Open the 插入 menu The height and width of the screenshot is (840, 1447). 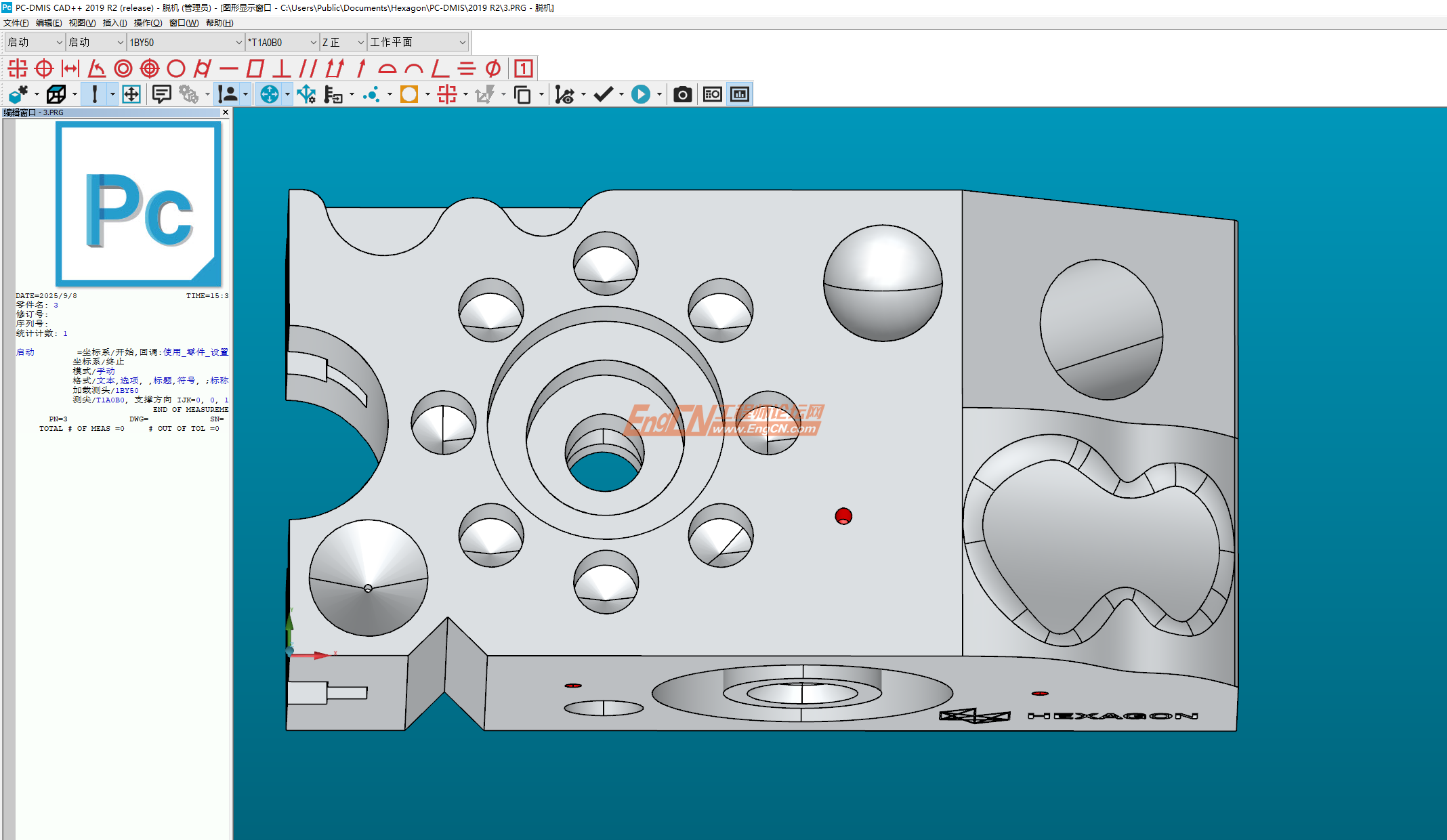[x=114, y=23]
